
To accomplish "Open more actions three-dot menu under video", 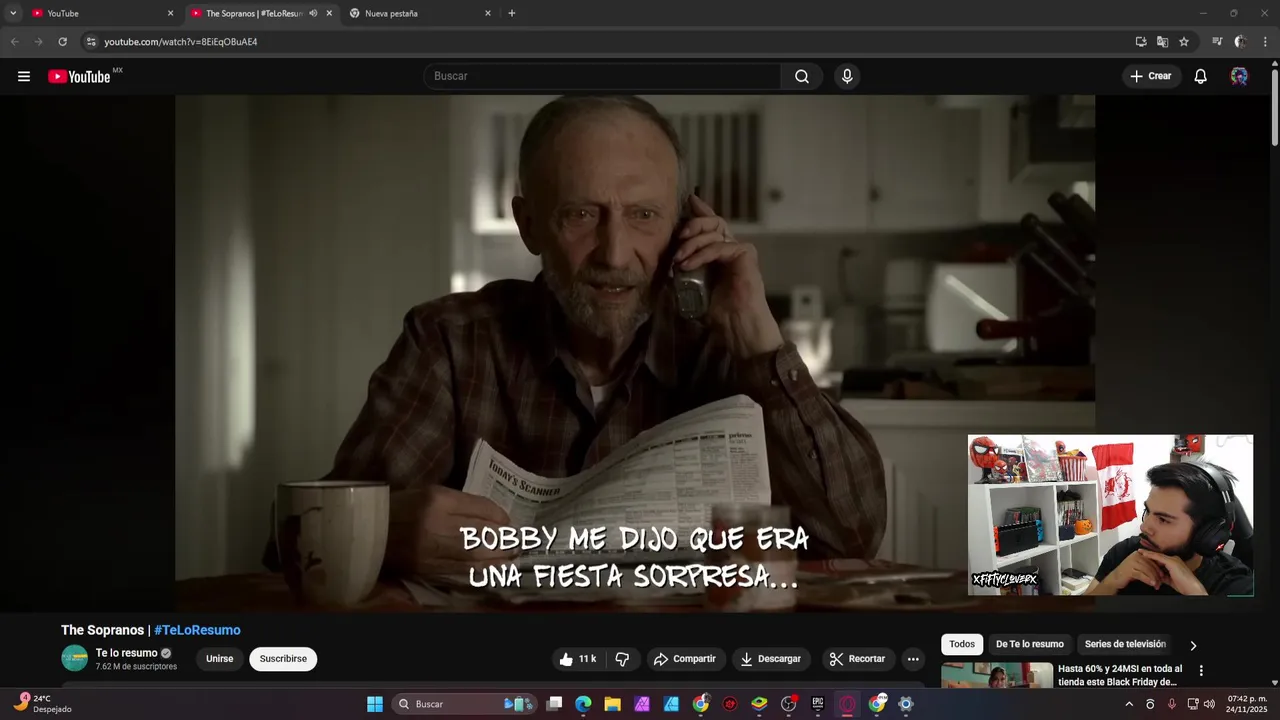I will [x=913, y=659].
